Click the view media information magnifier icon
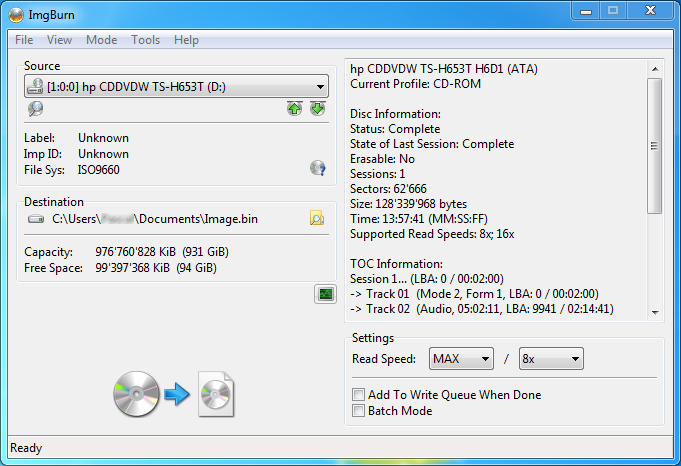The height and width of the screenshot is (466, 681). click(x=36, y=109)
